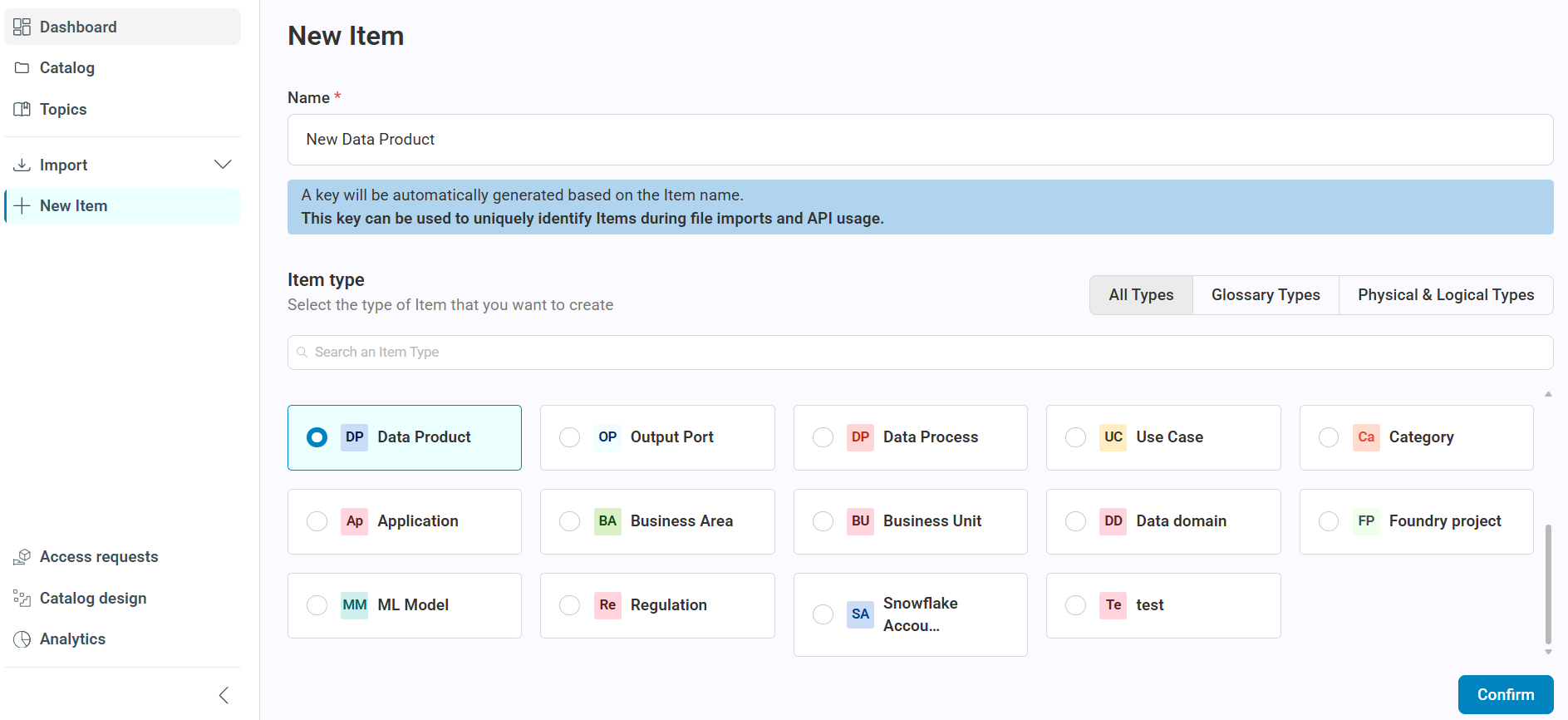Click the BA badge of Business Area
Viewport: 1568px width, 720px height.
pyautogui.click(x=607, y=521)
